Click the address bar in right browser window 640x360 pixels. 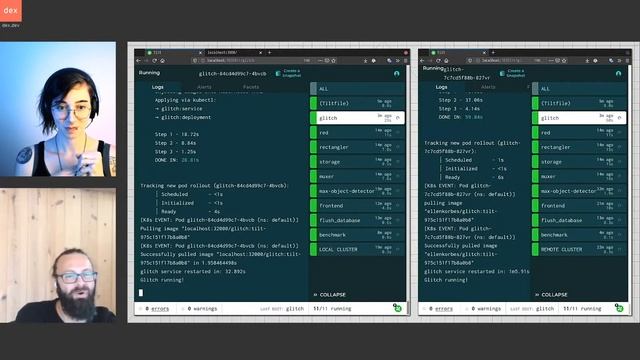pyautogui.click(x=517, y=60)
